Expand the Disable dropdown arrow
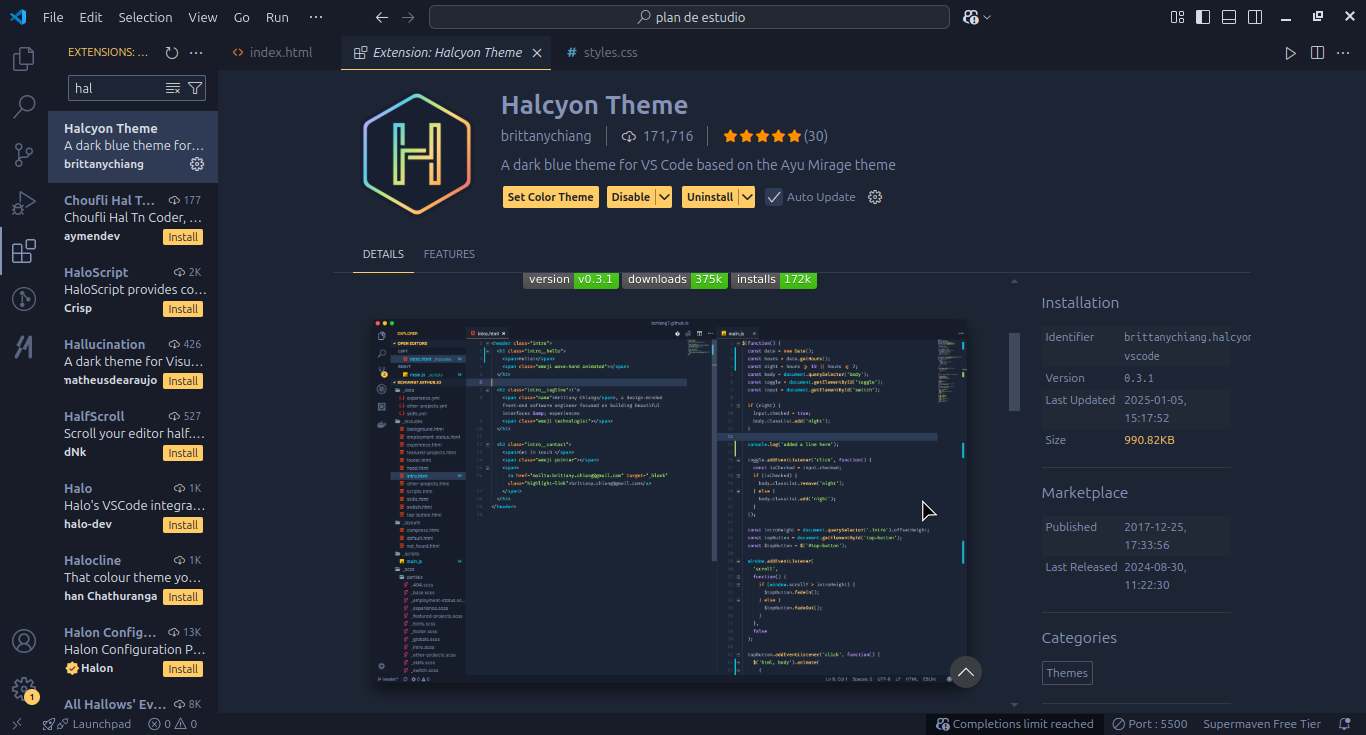Image resolution: width=1366 pixels, height=735 pixels. (664, 197)
